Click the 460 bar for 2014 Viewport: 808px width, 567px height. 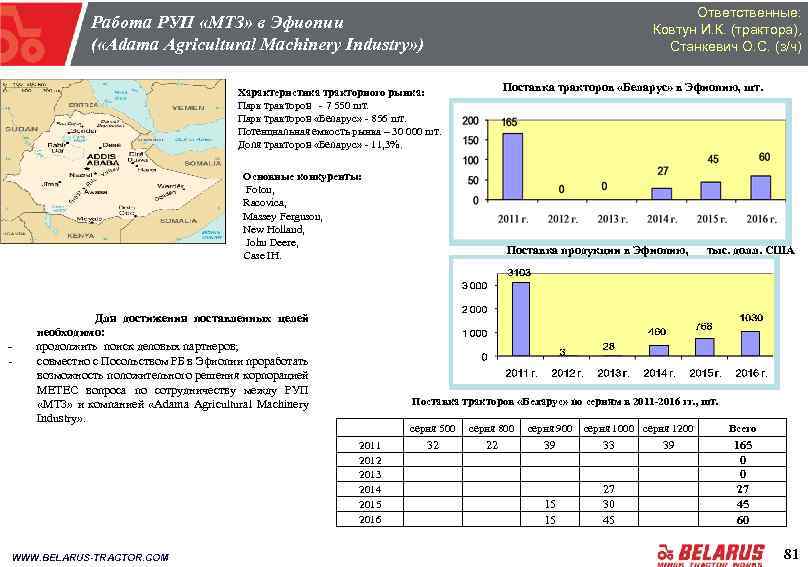tap(659, 351)
